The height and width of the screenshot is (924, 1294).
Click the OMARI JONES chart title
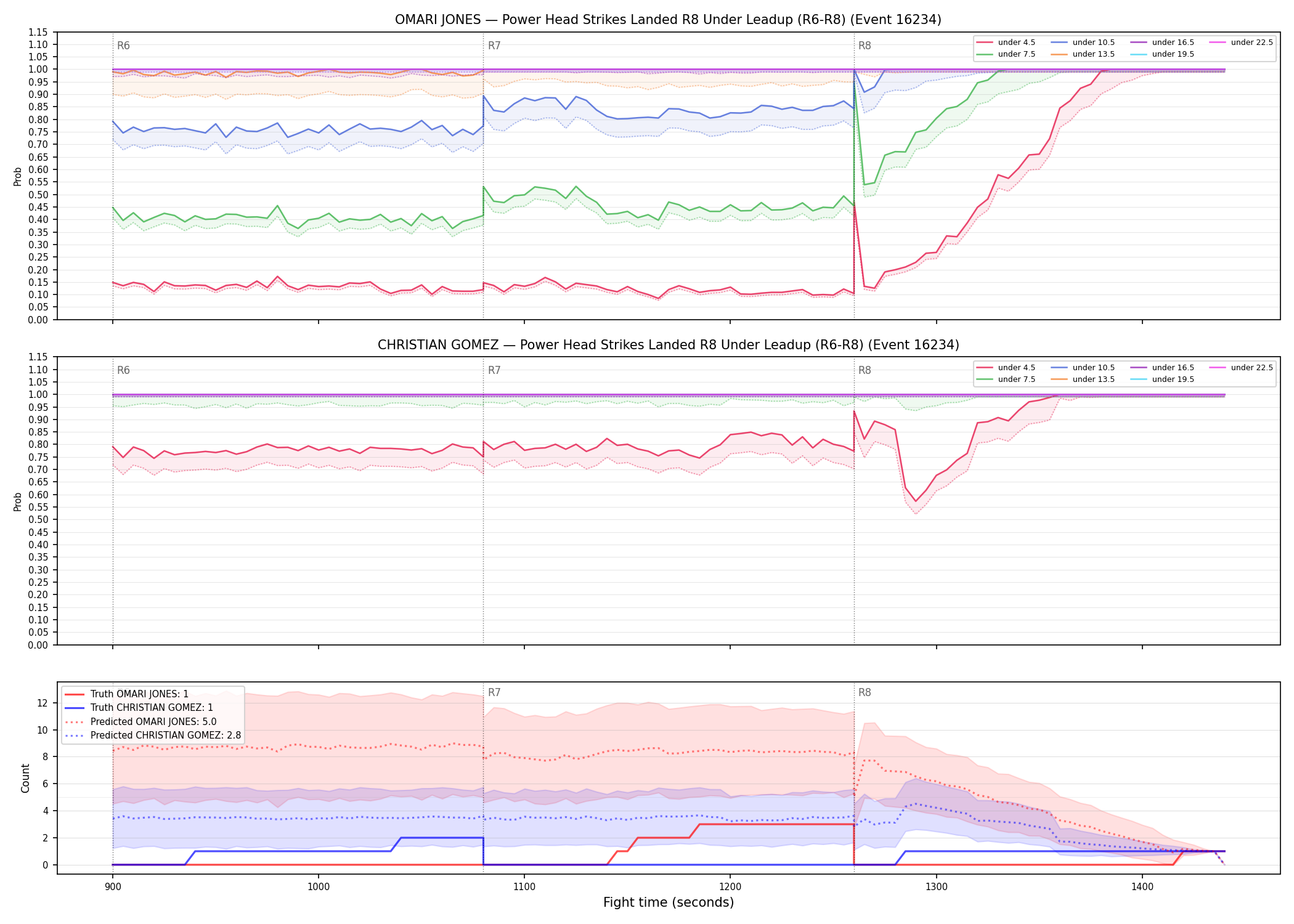click(668, 20)
